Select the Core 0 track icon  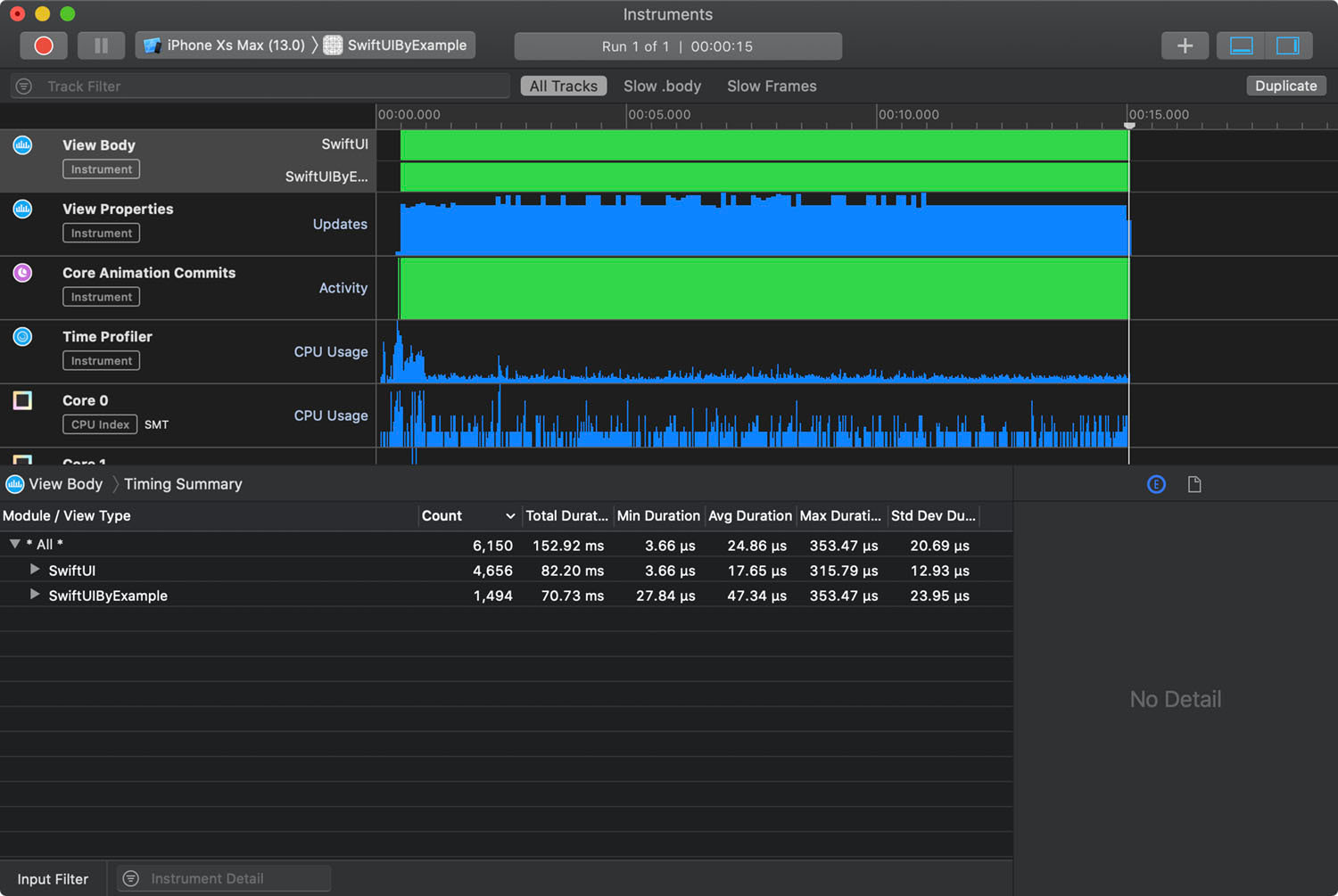tap(22, 400)
